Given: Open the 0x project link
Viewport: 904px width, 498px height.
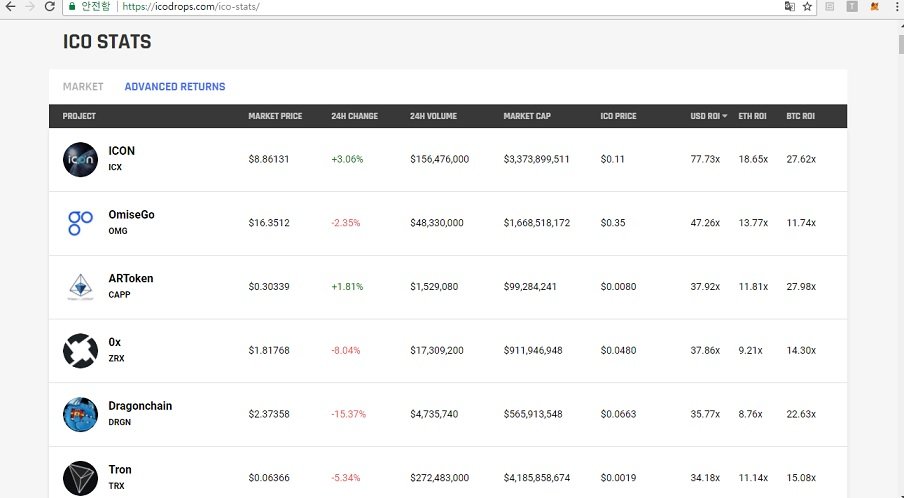Looking at the screenshot, I should tap(115, 342).
